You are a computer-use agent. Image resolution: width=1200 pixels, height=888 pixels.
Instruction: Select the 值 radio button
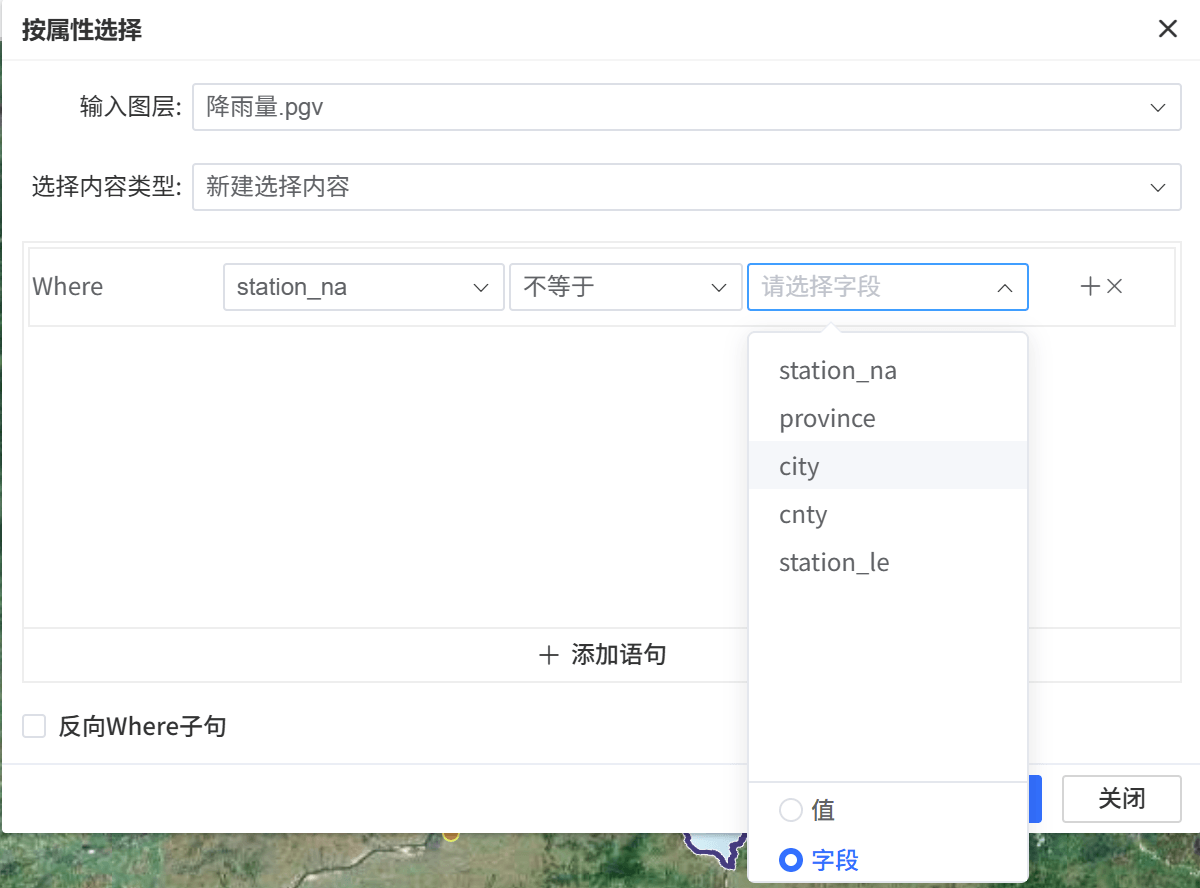[790, 811]
